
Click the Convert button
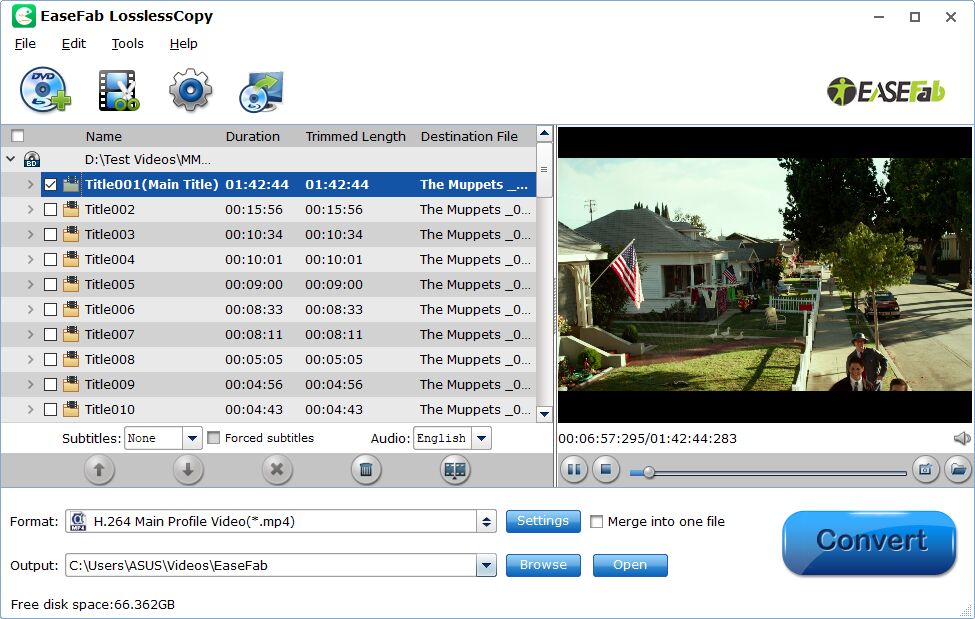[x=869, y=542]
